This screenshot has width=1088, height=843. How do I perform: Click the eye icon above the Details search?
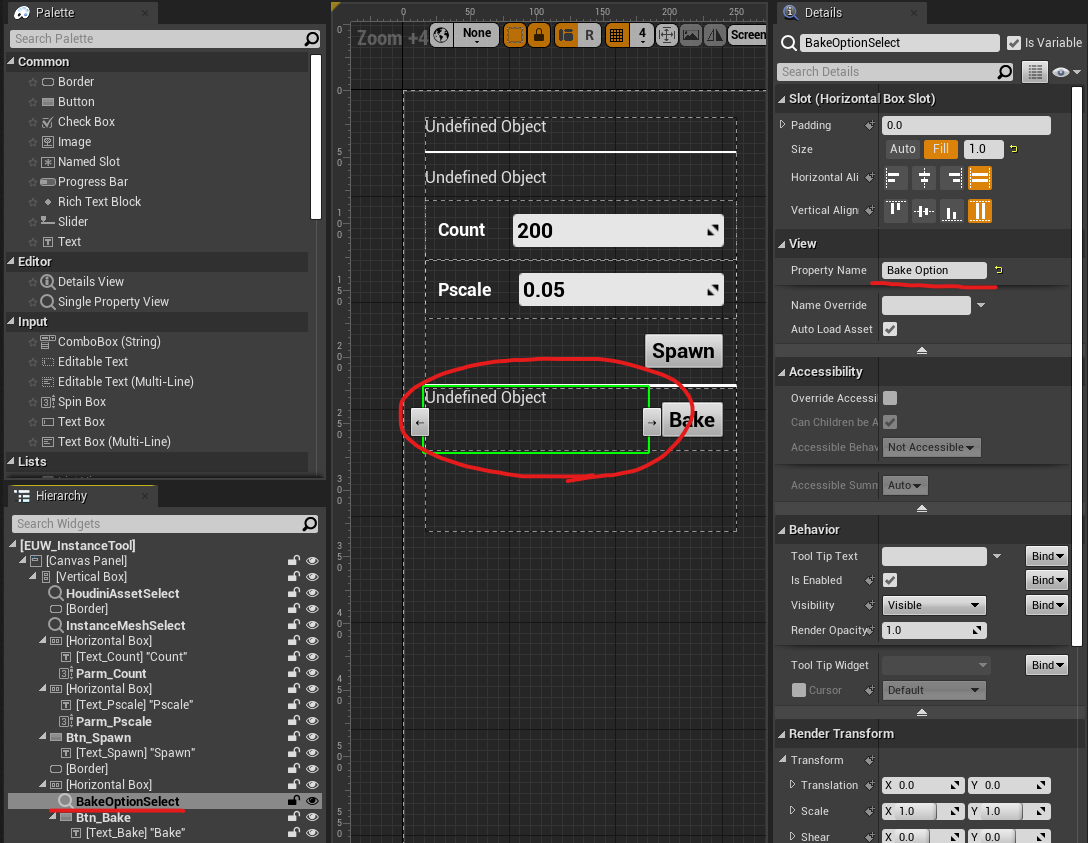pos(1062,71)
